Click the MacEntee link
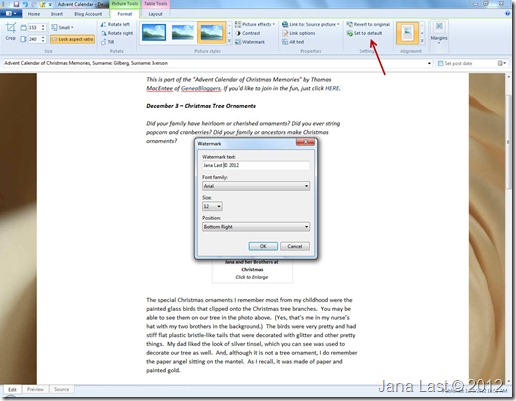516x401 pixels. (159, 88)
